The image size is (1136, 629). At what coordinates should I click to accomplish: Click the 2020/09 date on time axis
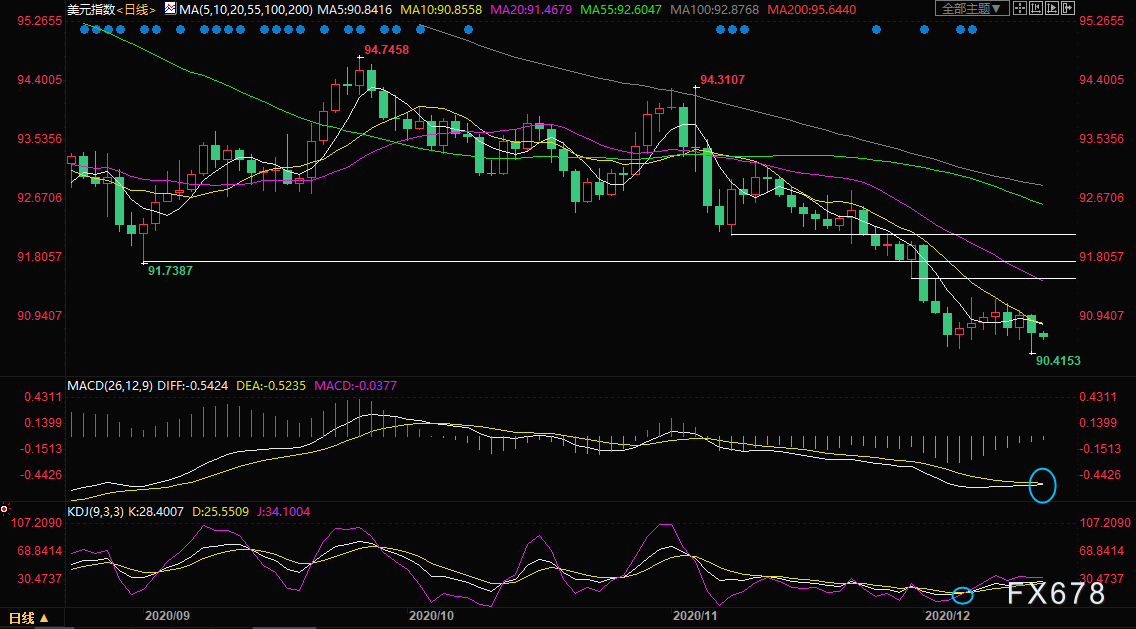[x=167, y=617]
